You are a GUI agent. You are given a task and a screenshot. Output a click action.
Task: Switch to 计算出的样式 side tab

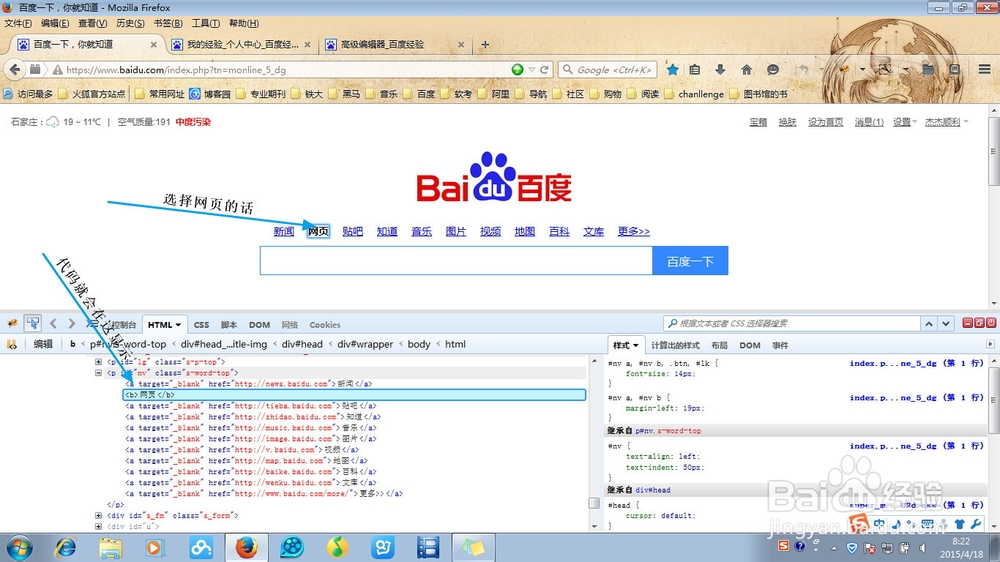pyautogui.click(x=675, y=345)
